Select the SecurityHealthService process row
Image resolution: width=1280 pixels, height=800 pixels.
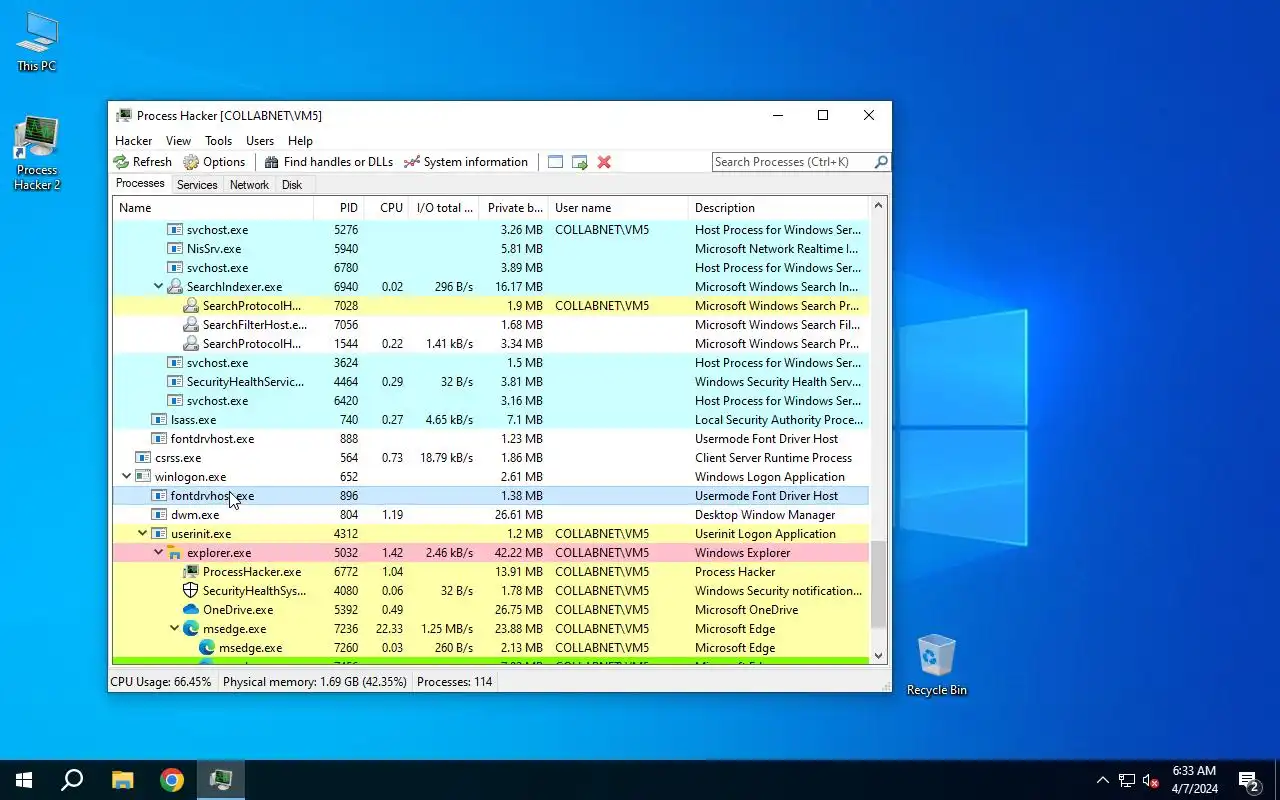tap(490, 382)
